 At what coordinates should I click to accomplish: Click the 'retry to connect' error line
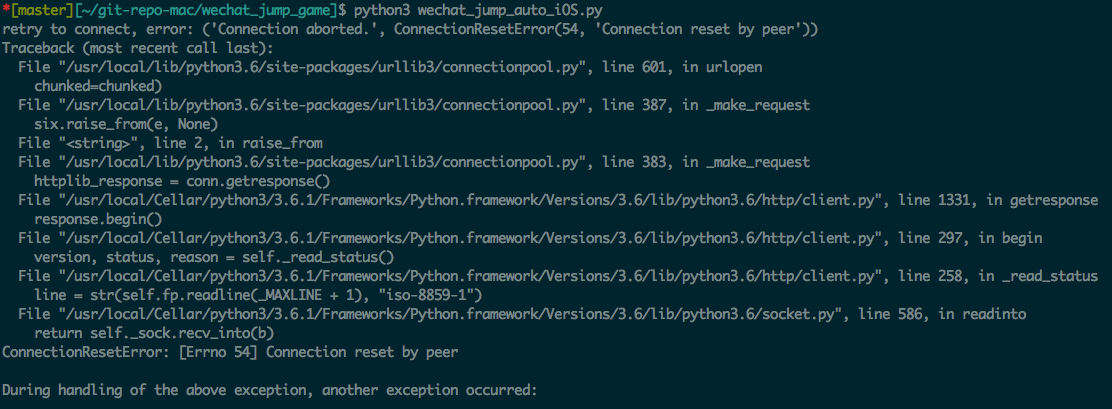(x=411, y=30)
